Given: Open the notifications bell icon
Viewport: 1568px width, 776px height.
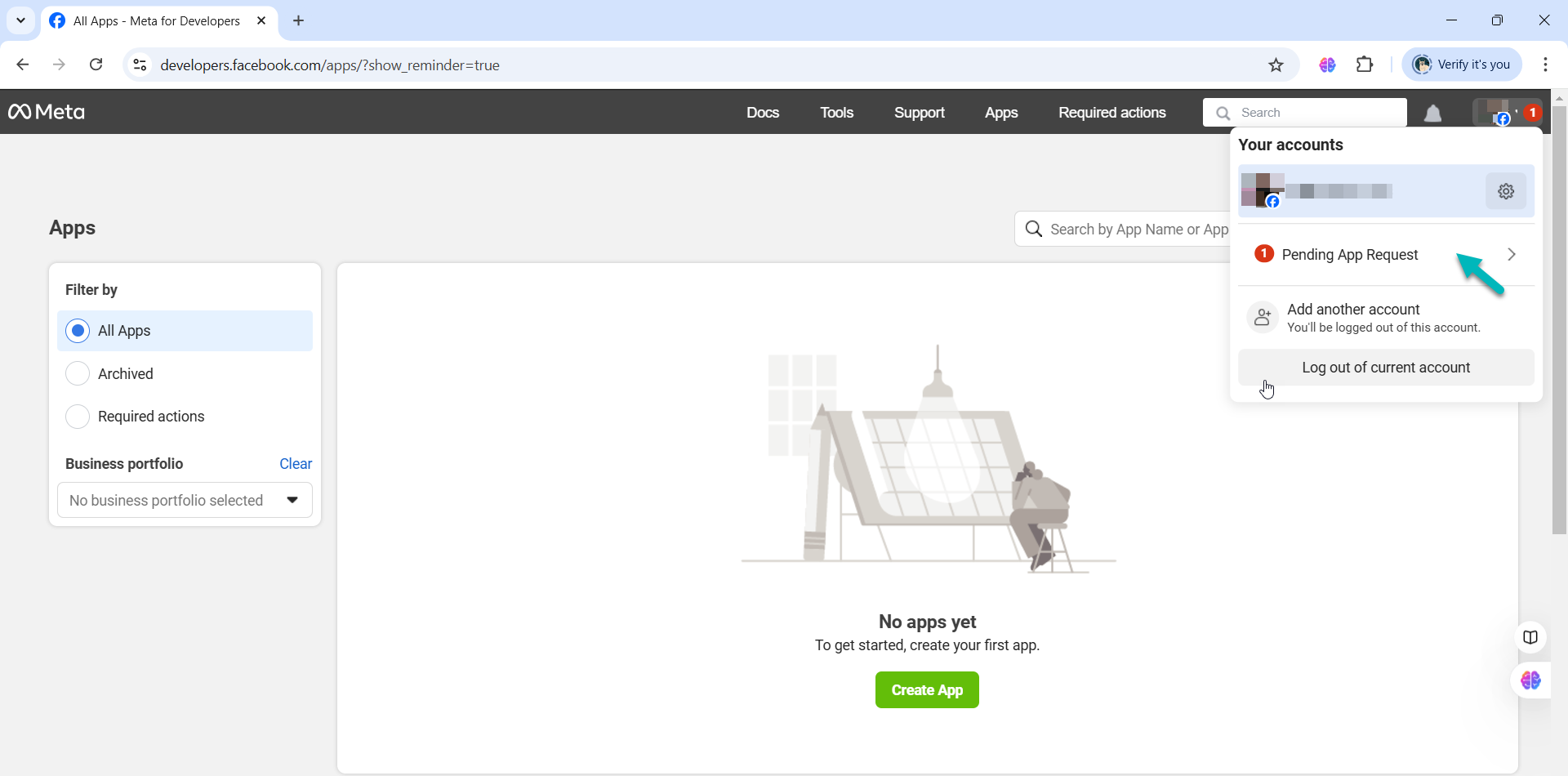Looking at the screenshot, I should tap(1432, 113).
